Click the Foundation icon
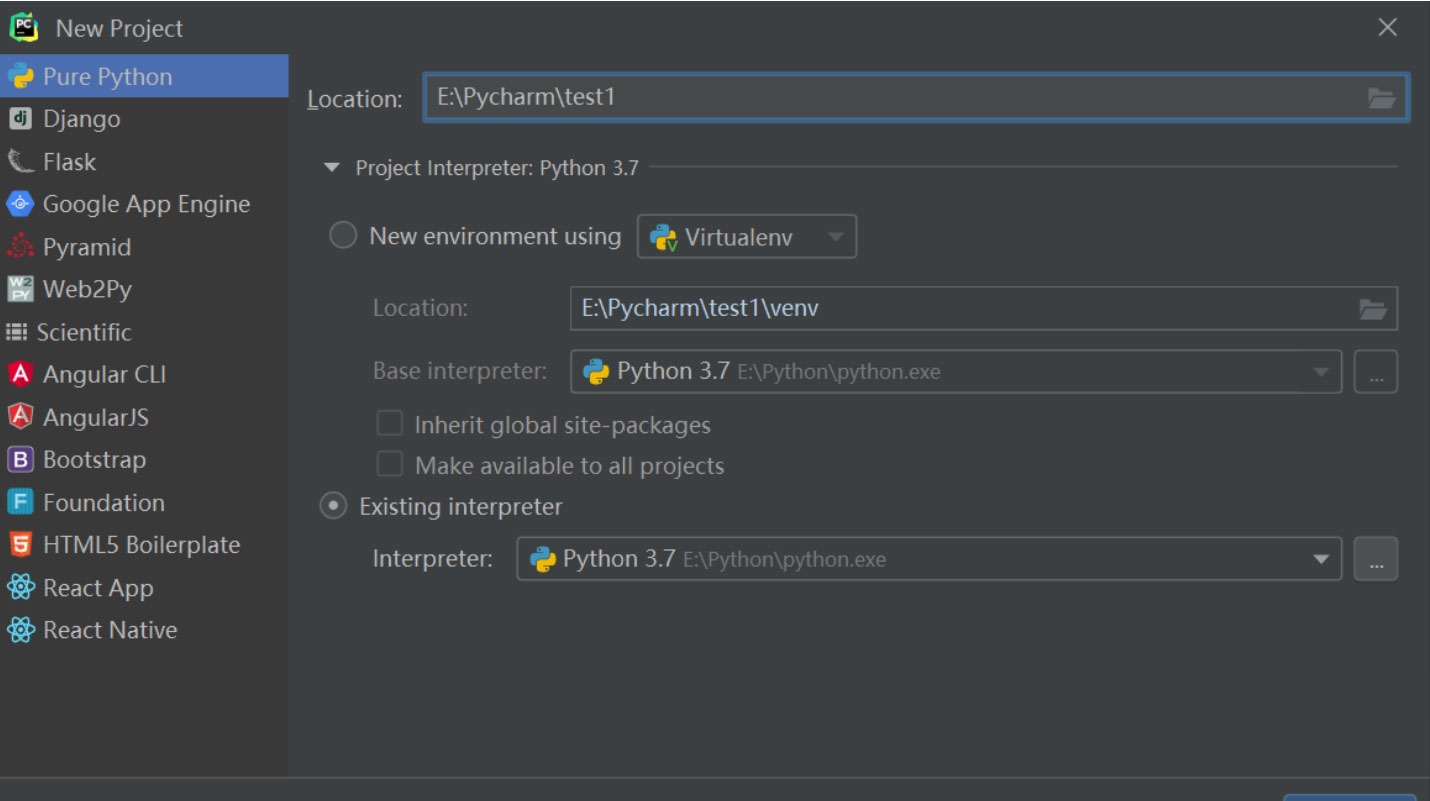1430x801 pixels. pyautogui.click(x=20, y=502)
